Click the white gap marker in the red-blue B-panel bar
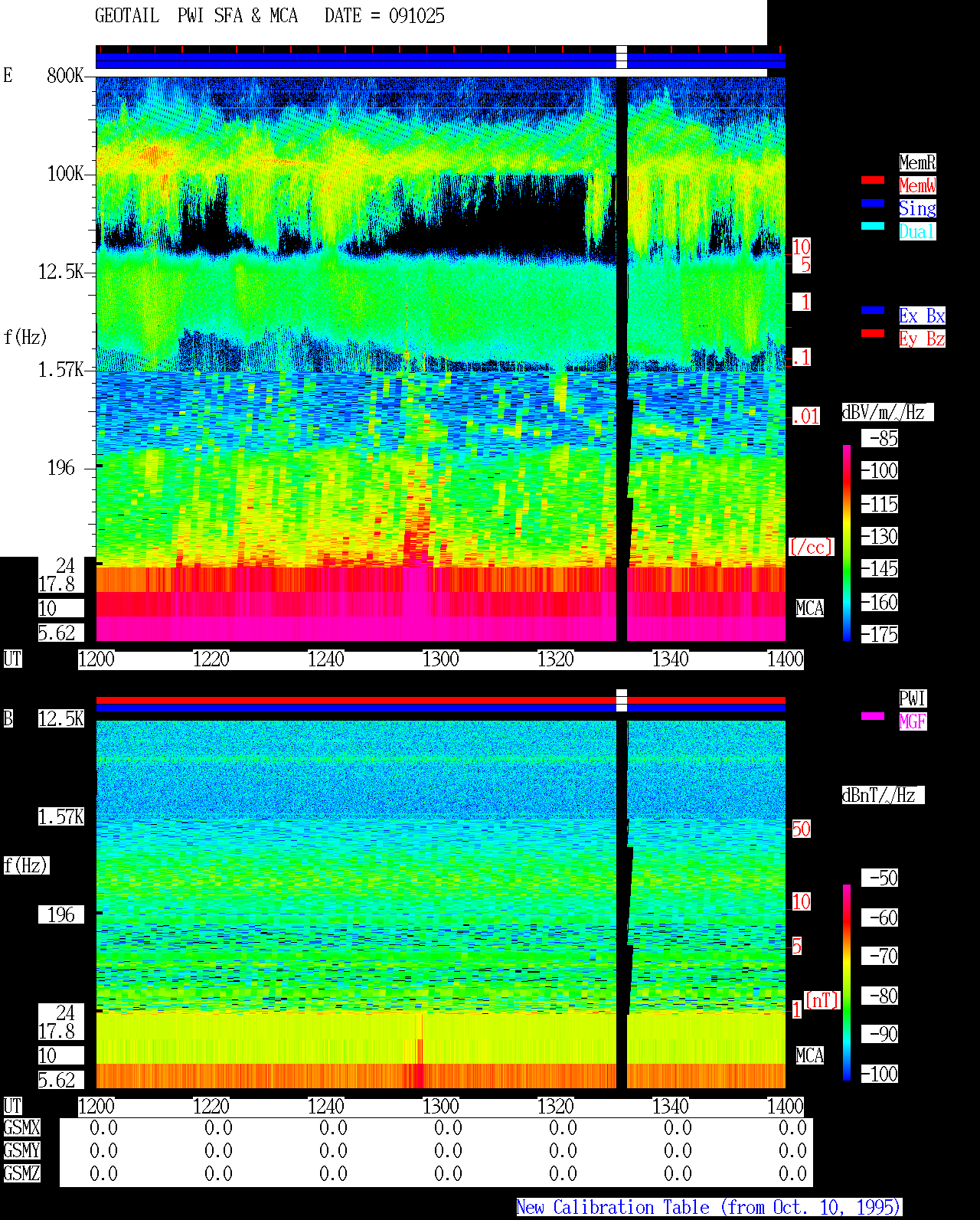980x1220 pixels. pos(622,700)
